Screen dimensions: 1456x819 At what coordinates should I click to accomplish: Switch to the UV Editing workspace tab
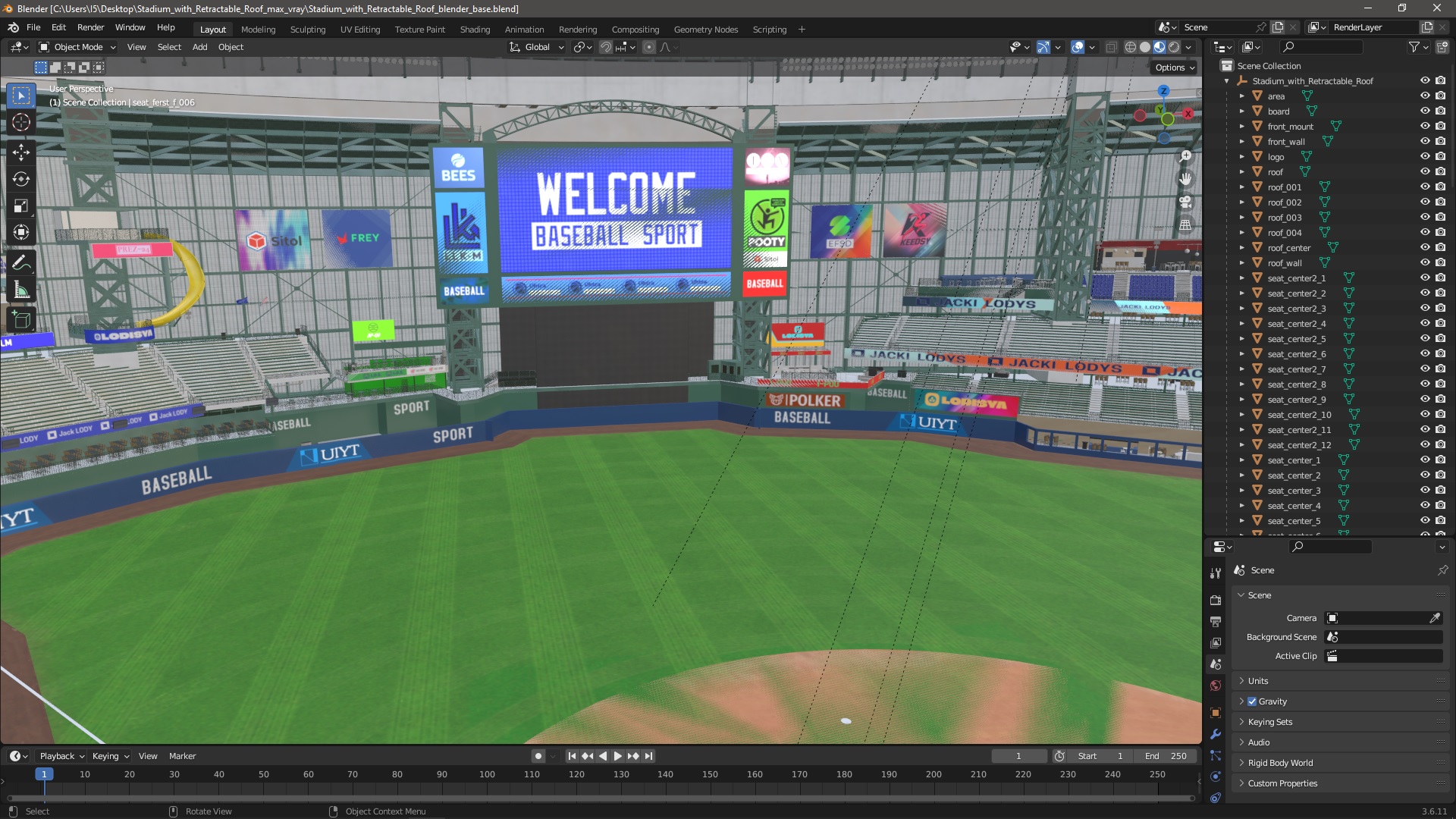click(x=359, y=30)
